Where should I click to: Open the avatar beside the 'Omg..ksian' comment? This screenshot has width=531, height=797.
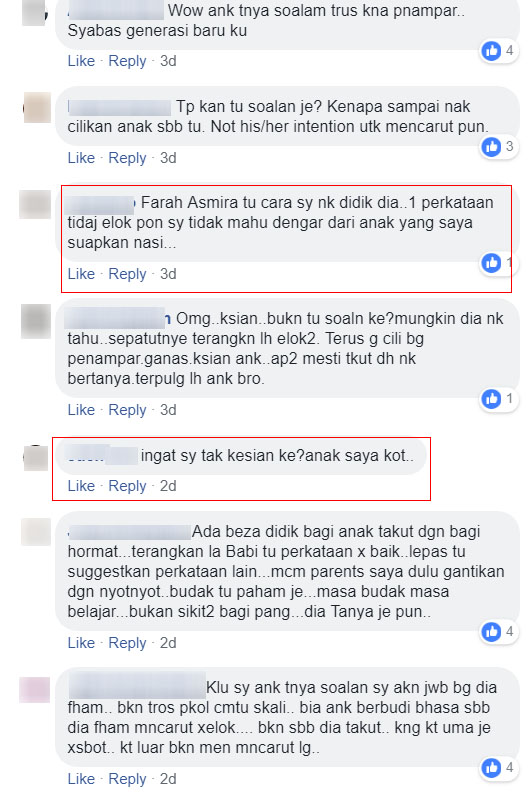pyautogui.click(x=36, y=321)
